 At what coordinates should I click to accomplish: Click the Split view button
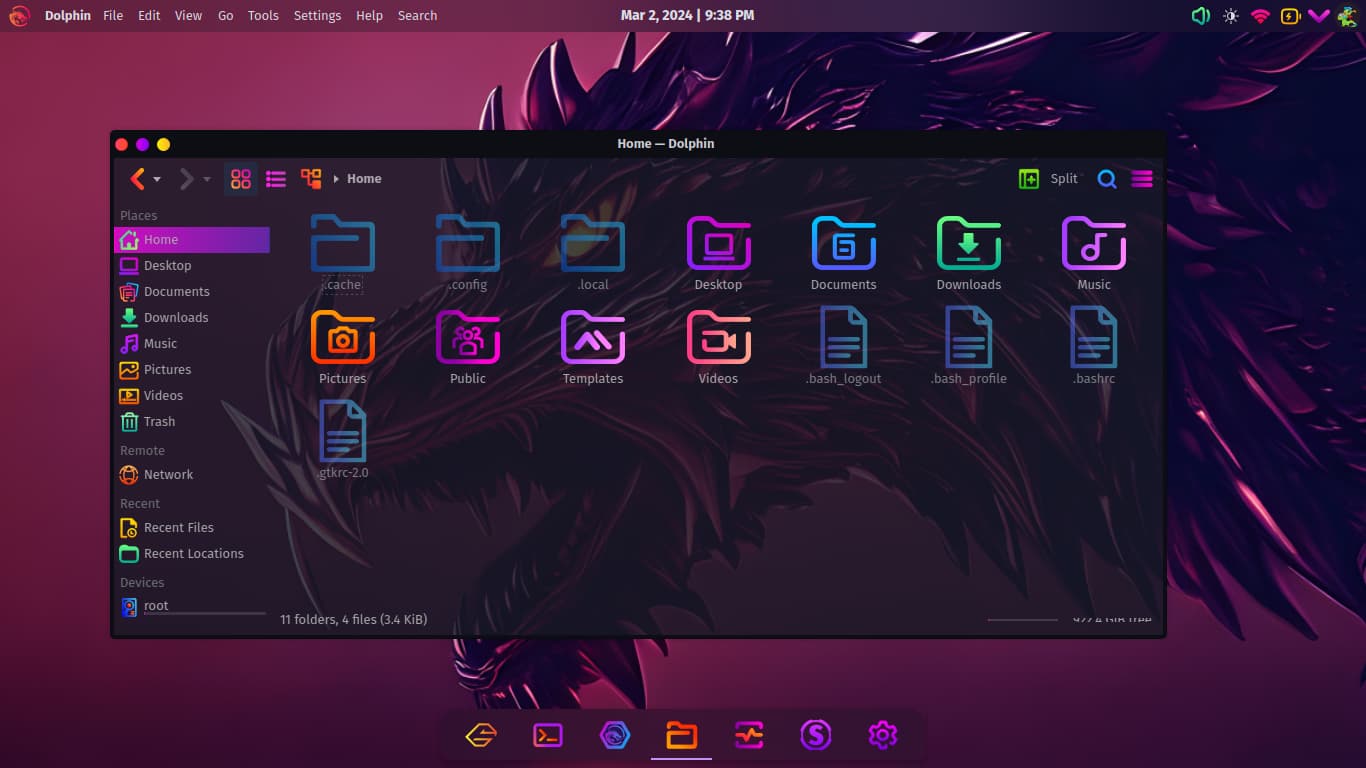[1048, 179]
